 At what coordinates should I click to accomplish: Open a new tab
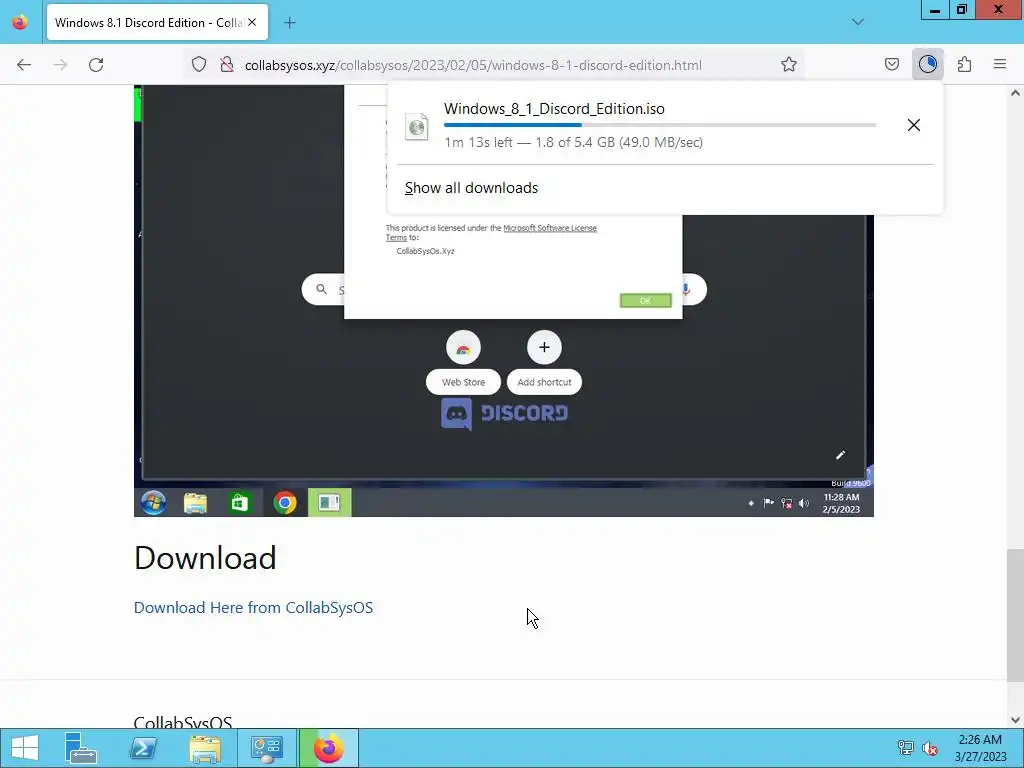click(x=290, y=23)
